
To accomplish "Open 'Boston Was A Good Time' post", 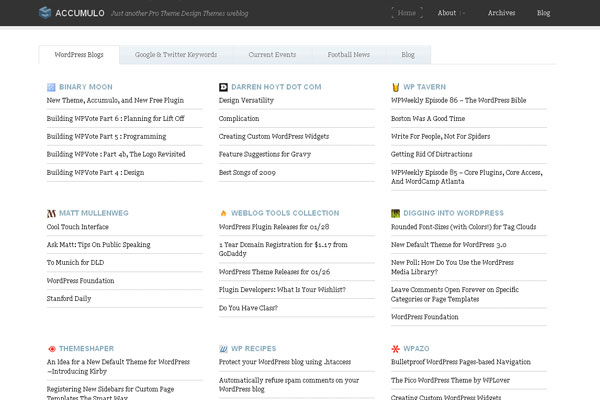I will pyautogui.click(x=428, y=119).
